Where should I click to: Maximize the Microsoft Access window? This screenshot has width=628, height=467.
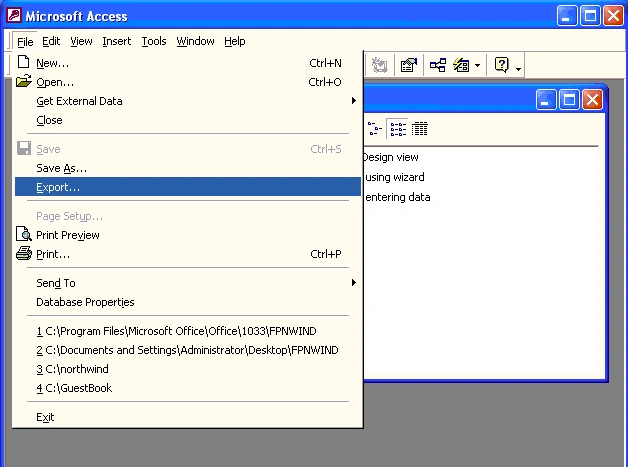point(590,16)
